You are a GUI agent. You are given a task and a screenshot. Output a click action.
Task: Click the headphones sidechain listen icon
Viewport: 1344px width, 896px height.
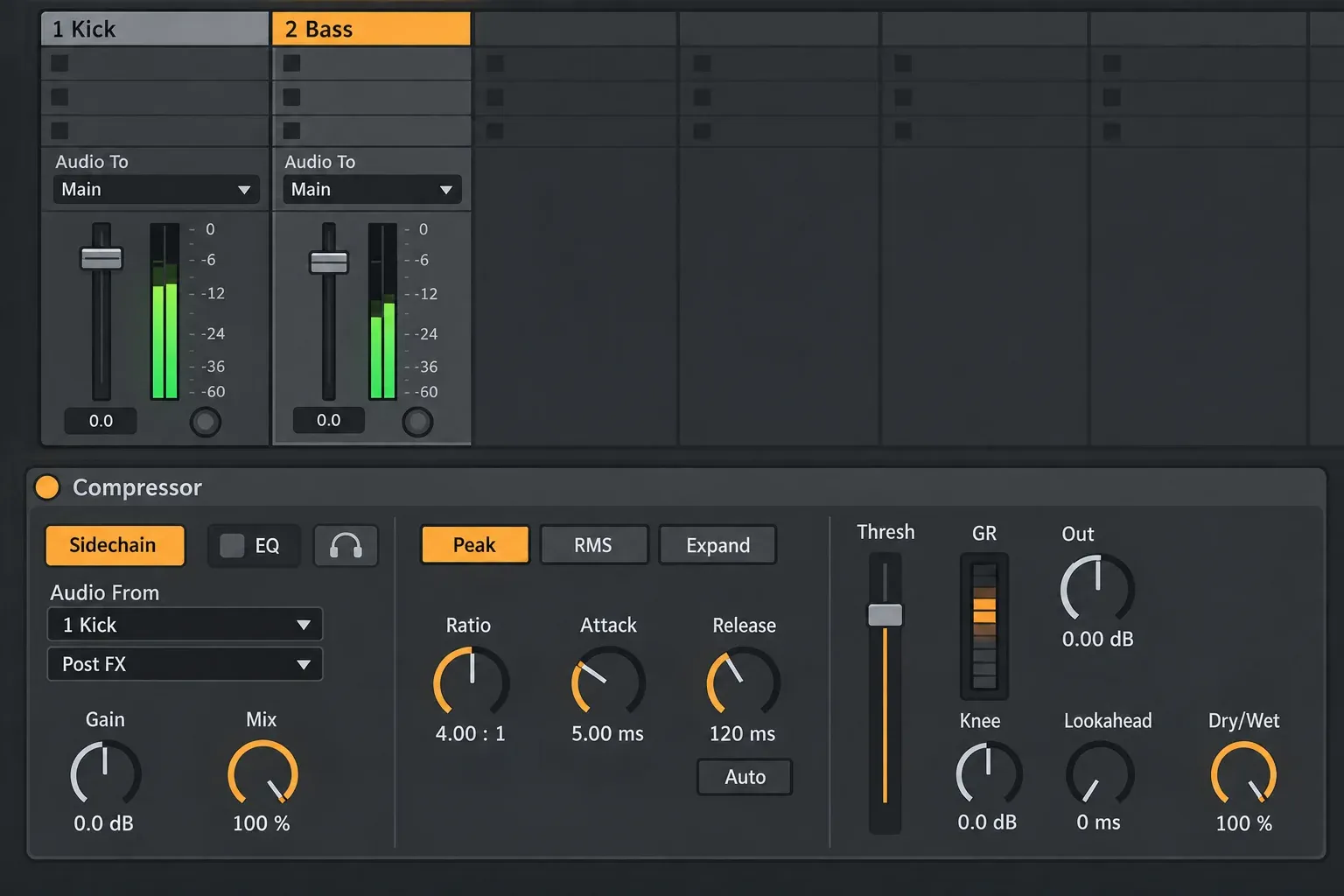[346, 546]
